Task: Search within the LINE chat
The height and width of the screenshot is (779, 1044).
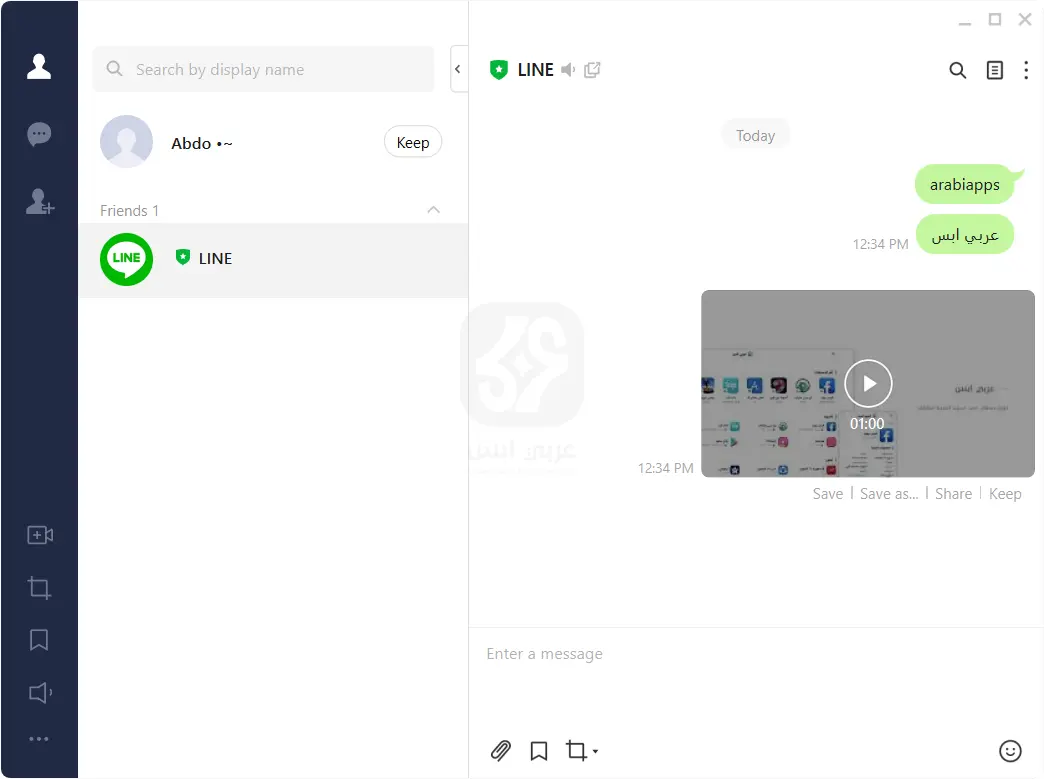Action: click(957, 70)
